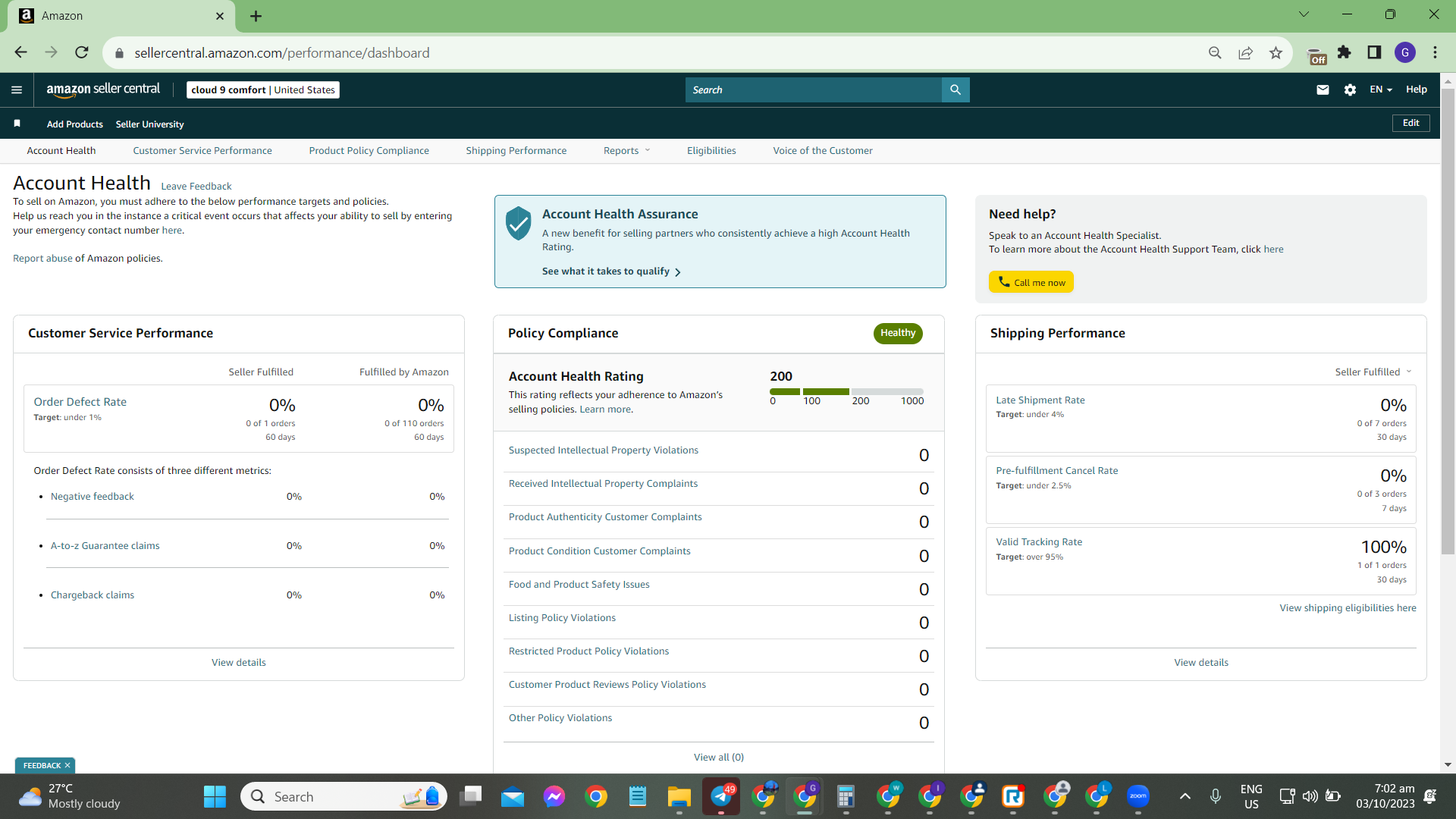Viewport: 1456px width, 819px height.
Task: Open Listing Policy Violations link
Action: 563,618
